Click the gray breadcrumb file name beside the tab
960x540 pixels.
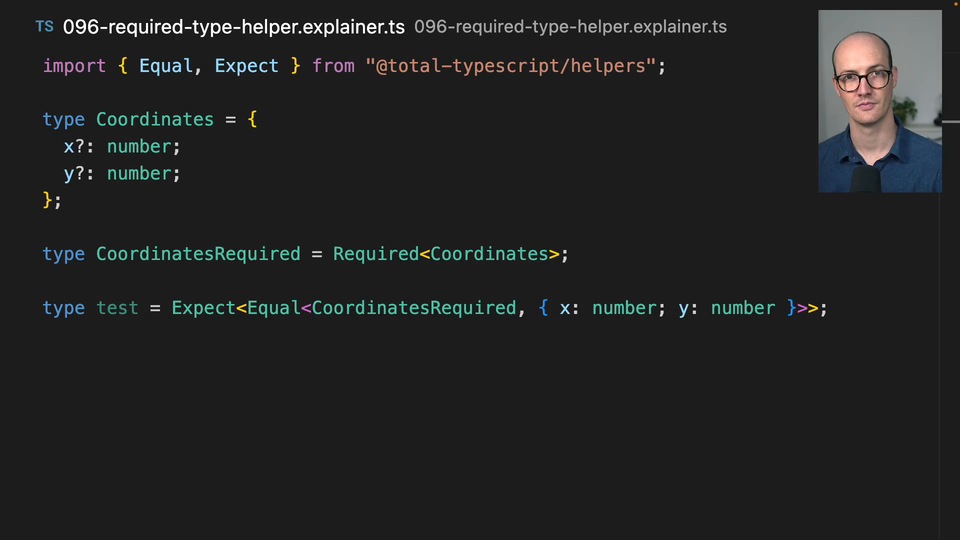point(570,27)
